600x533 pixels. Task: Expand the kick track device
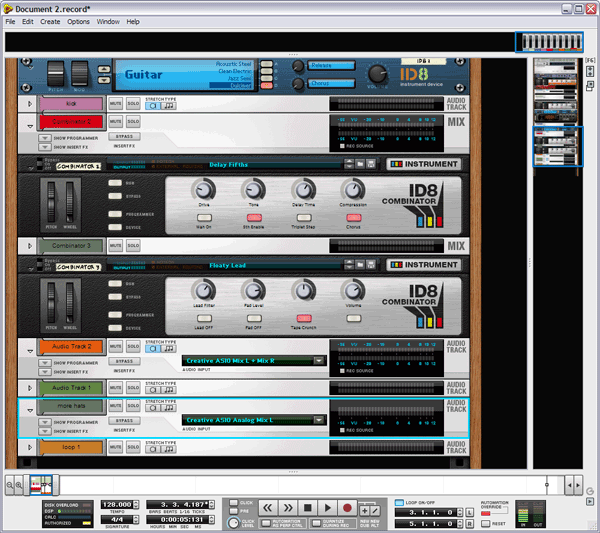(x=30, y=103)
